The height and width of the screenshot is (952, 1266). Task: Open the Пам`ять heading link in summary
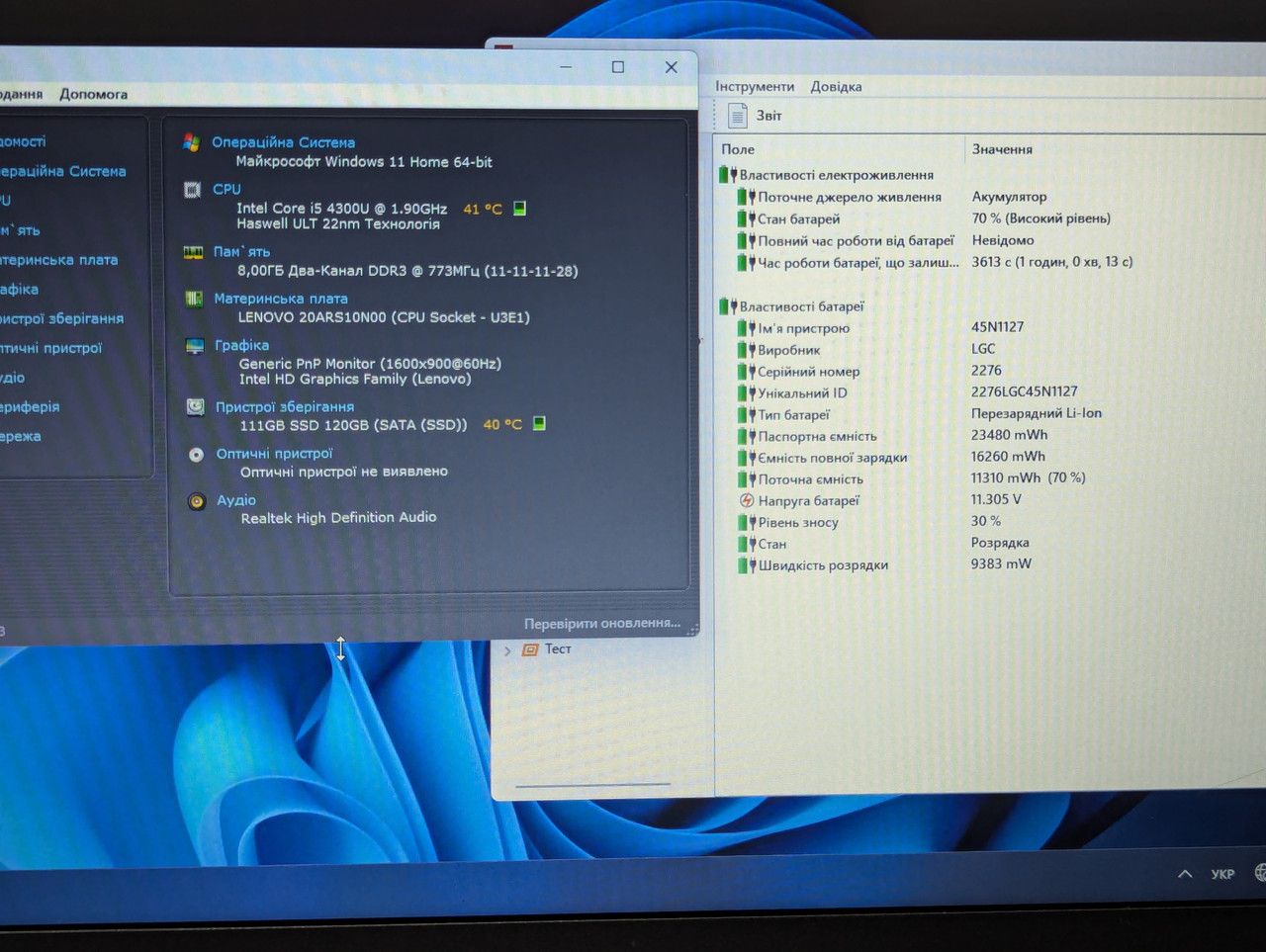click(241, 252)
